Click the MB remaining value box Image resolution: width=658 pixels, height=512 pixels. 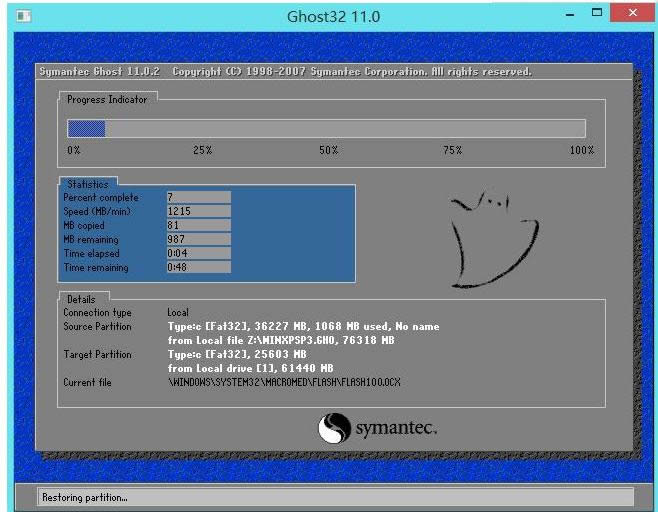pyautogui.click(x=198, y=239)
